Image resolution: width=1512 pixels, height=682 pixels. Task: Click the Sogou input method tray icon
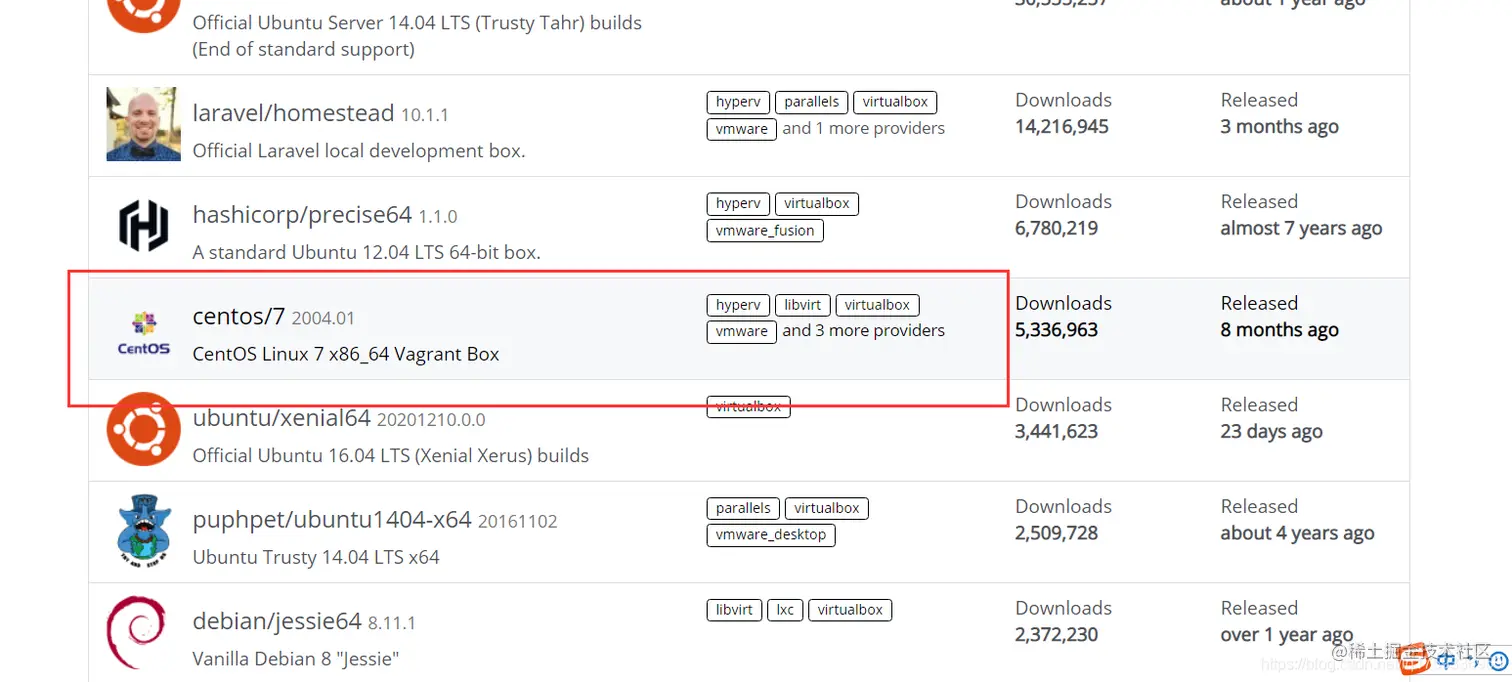1414,660
